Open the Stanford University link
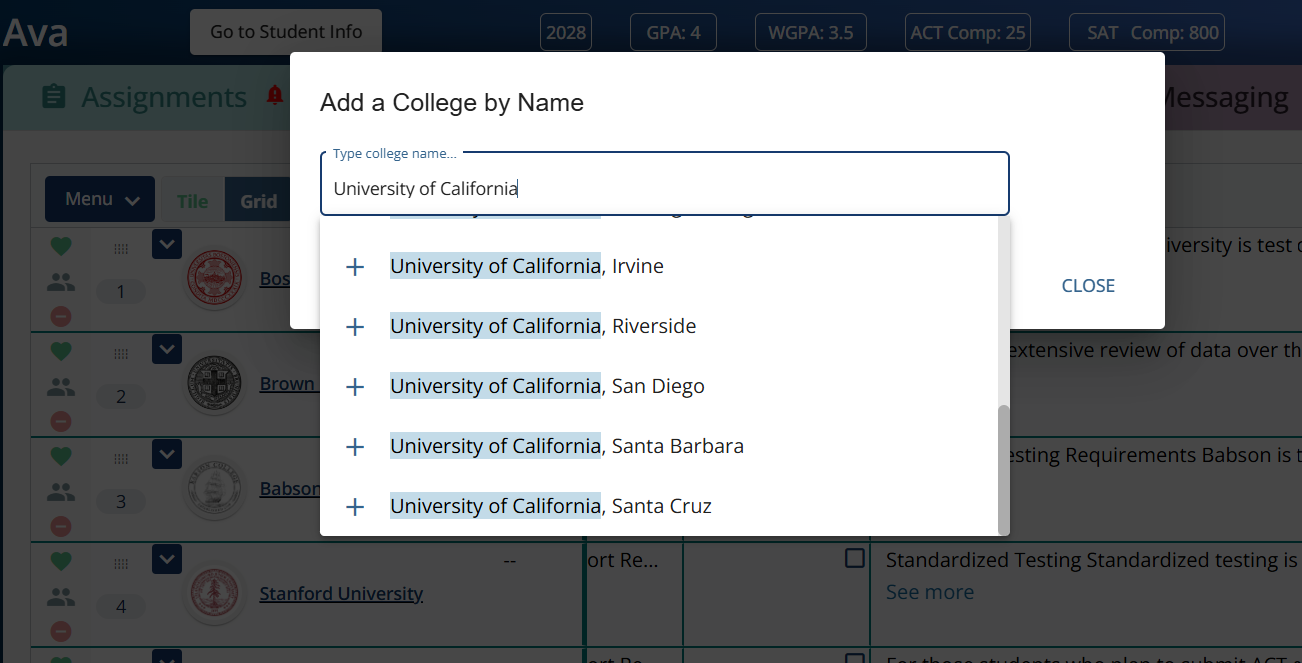Screen dimensions: 1302x663 tap(341, 594)
